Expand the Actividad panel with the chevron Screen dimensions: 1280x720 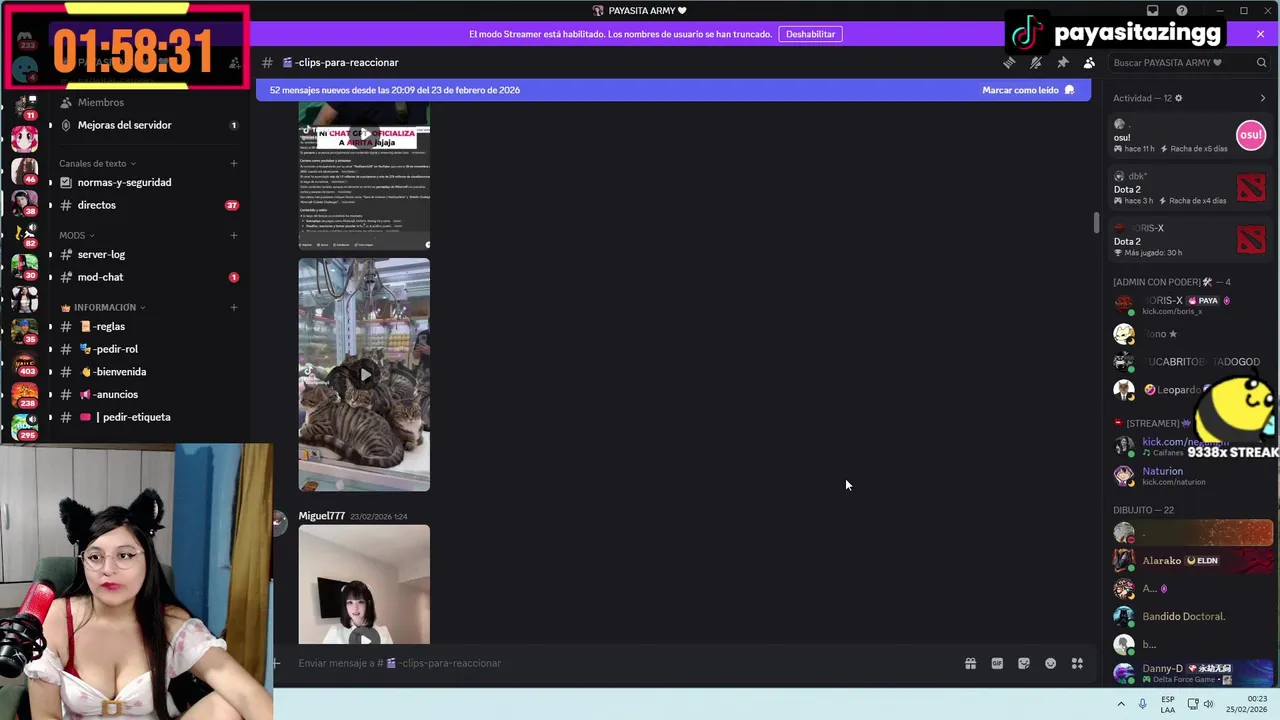[1262, 98]
